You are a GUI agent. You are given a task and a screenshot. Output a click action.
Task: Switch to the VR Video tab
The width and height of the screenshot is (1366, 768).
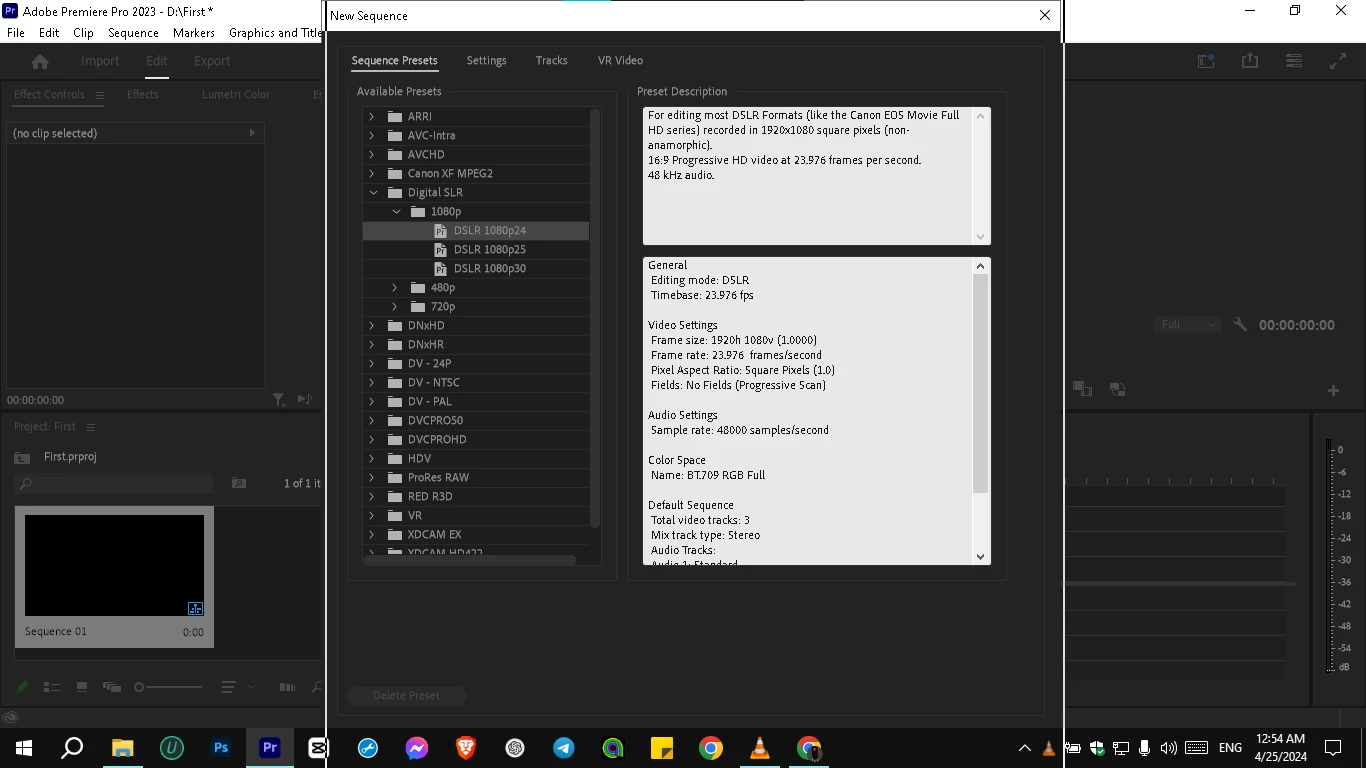coord(620,61)
